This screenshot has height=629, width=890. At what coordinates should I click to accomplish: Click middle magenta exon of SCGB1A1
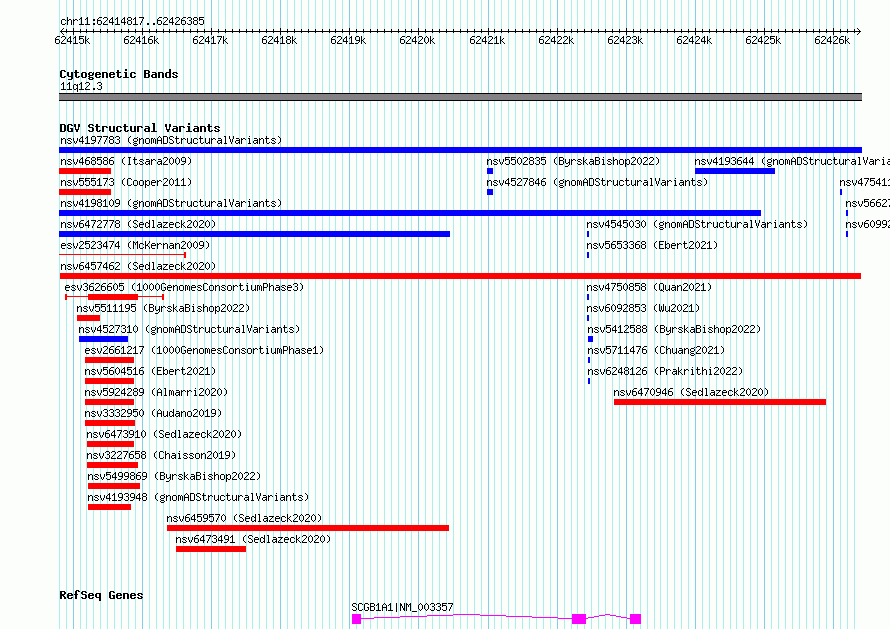(579, 619)
